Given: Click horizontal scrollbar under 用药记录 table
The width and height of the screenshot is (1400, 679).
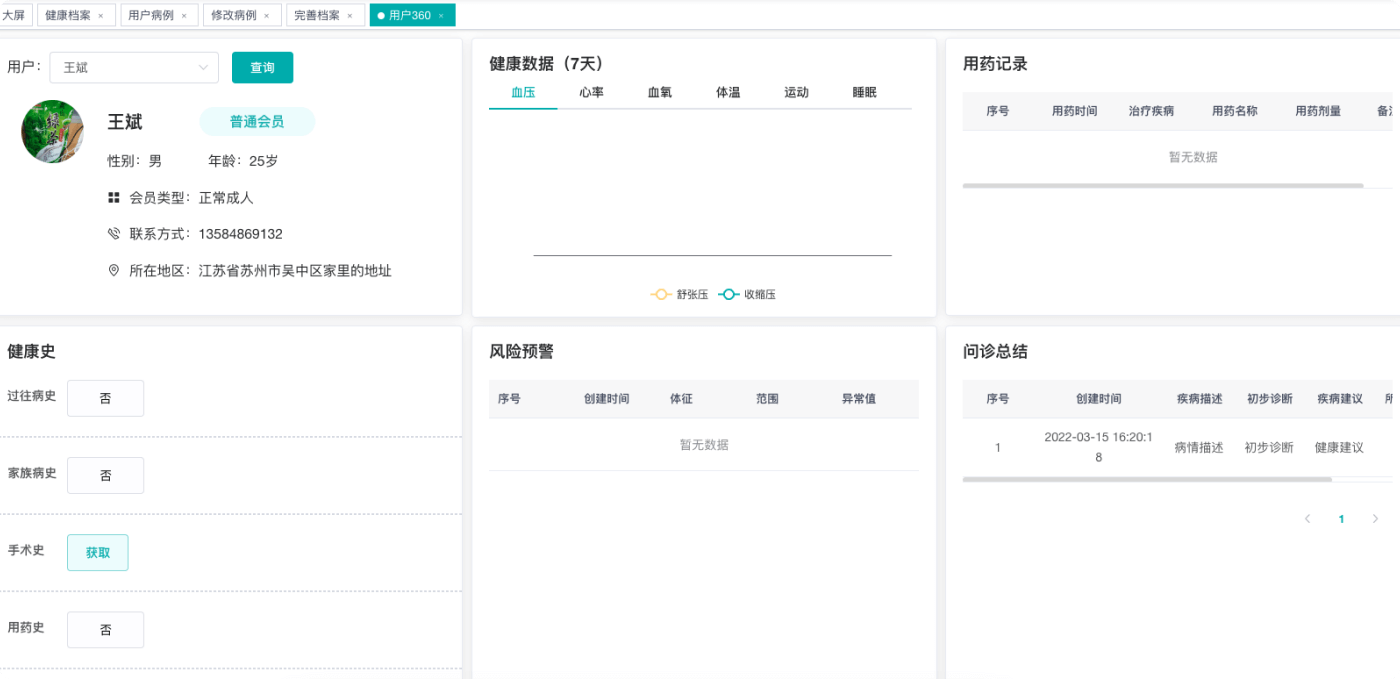Looking at the screenshot, I should click(1162, 186).
